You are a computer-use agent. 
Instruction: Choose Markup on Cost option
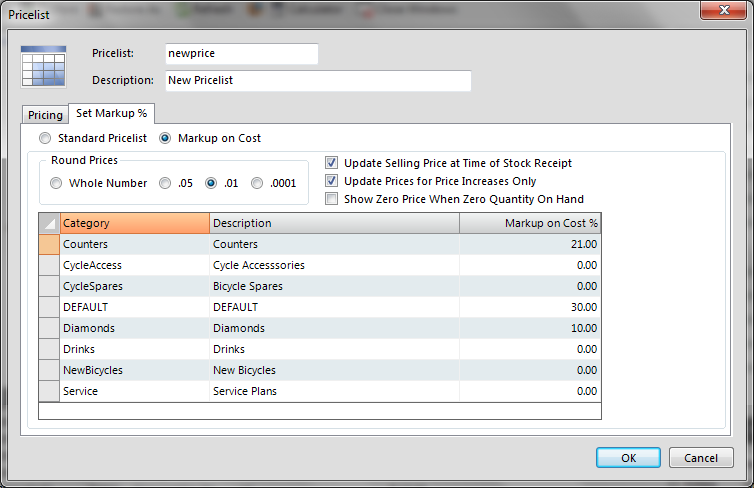pyautogui.click(x=167, y=138)
